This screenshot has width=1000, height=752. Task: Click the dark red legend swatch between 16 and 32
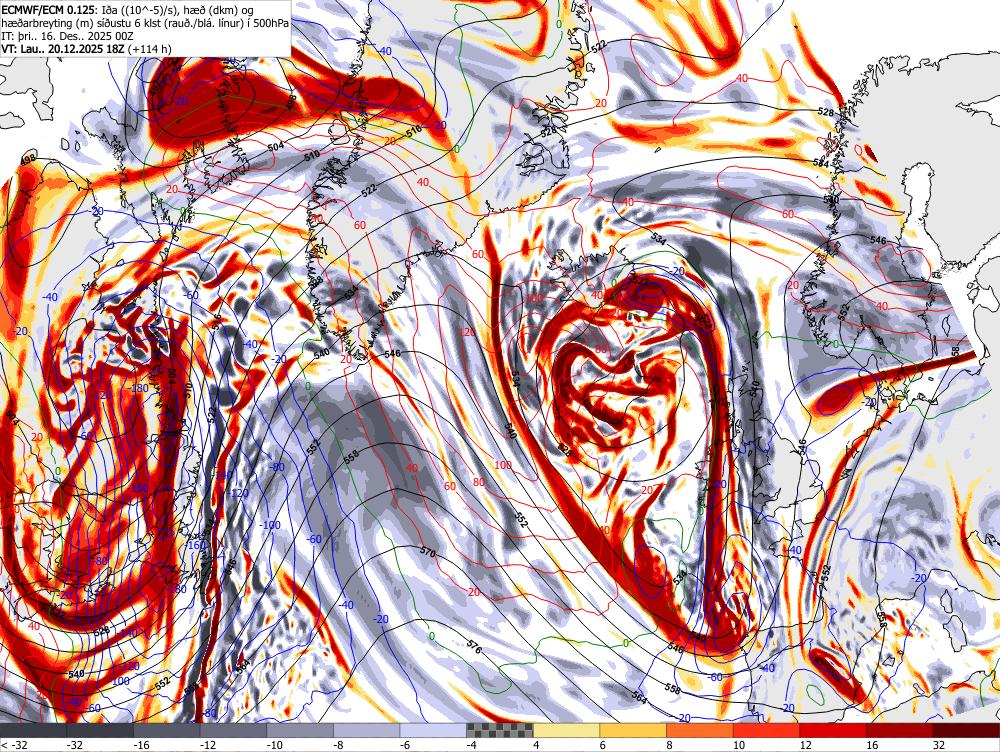[900, 730]
